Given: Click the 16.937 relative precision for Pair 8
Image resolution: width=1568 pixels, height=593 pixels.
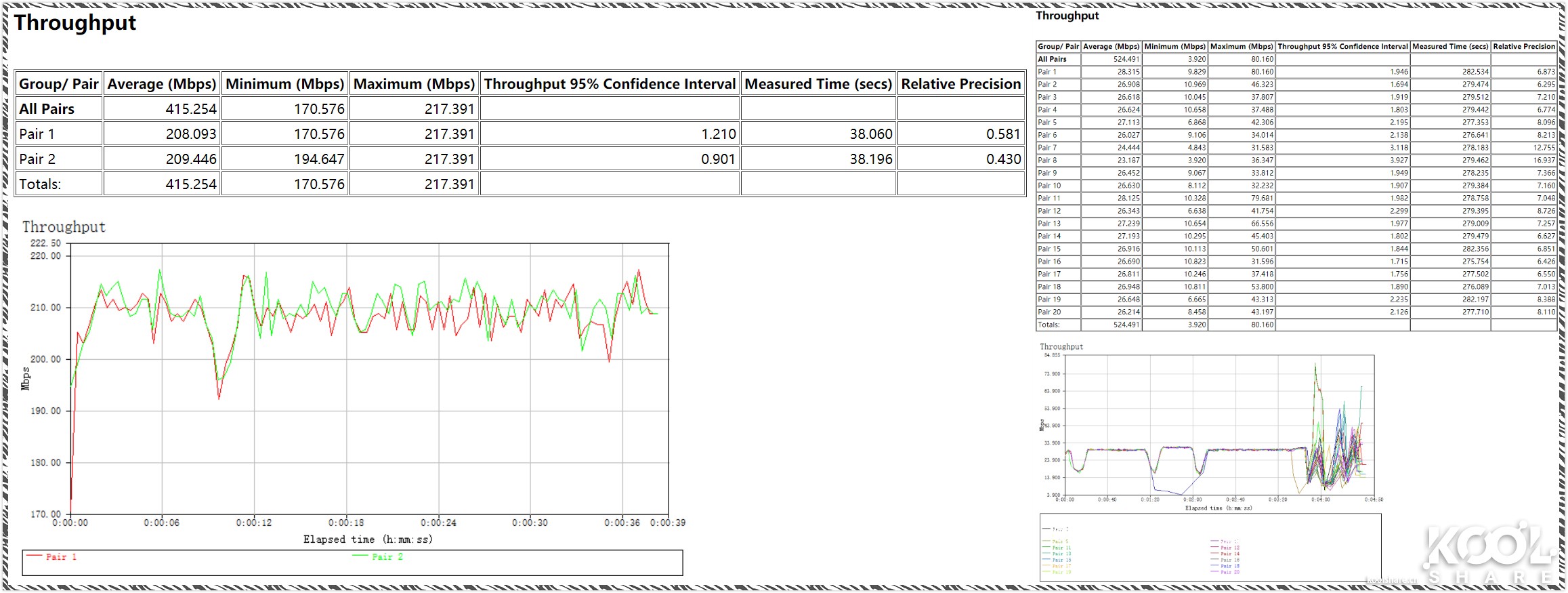Looking at the screenshot, I should (1544, 161).
